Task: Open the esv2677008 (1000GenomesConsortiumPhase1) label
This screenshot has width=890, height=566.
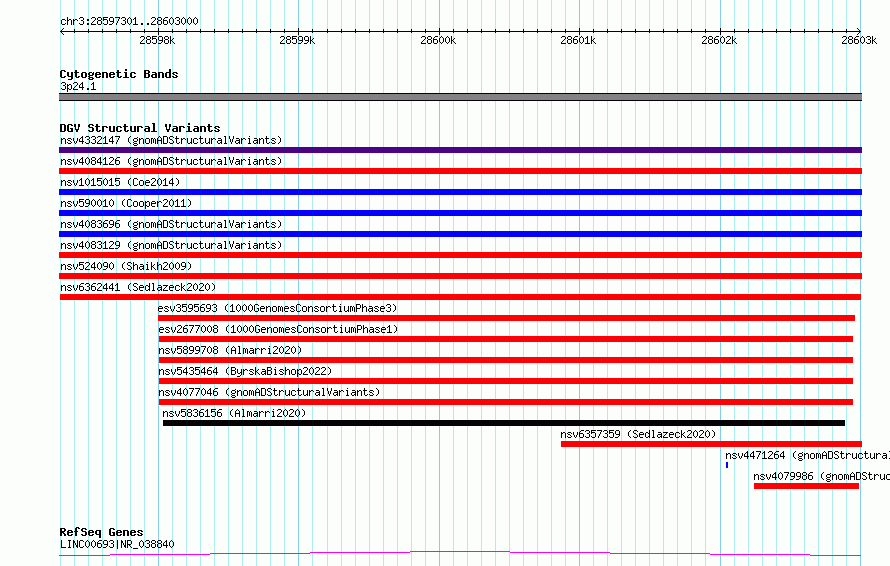Action: click(x=278, y=329)
